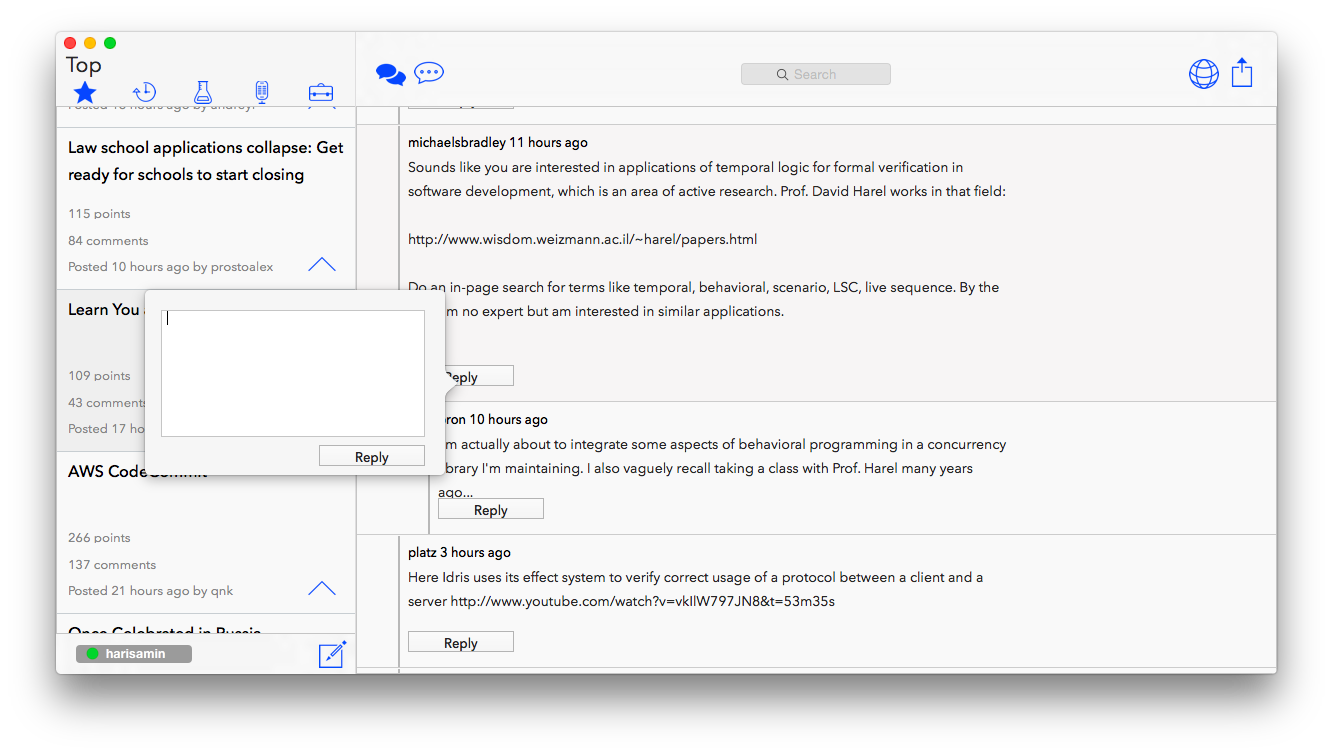The height and width of the screenshot is (754, 1333).
Task: Click the double speech bubbles comments icon
Action: click(390, 74)
